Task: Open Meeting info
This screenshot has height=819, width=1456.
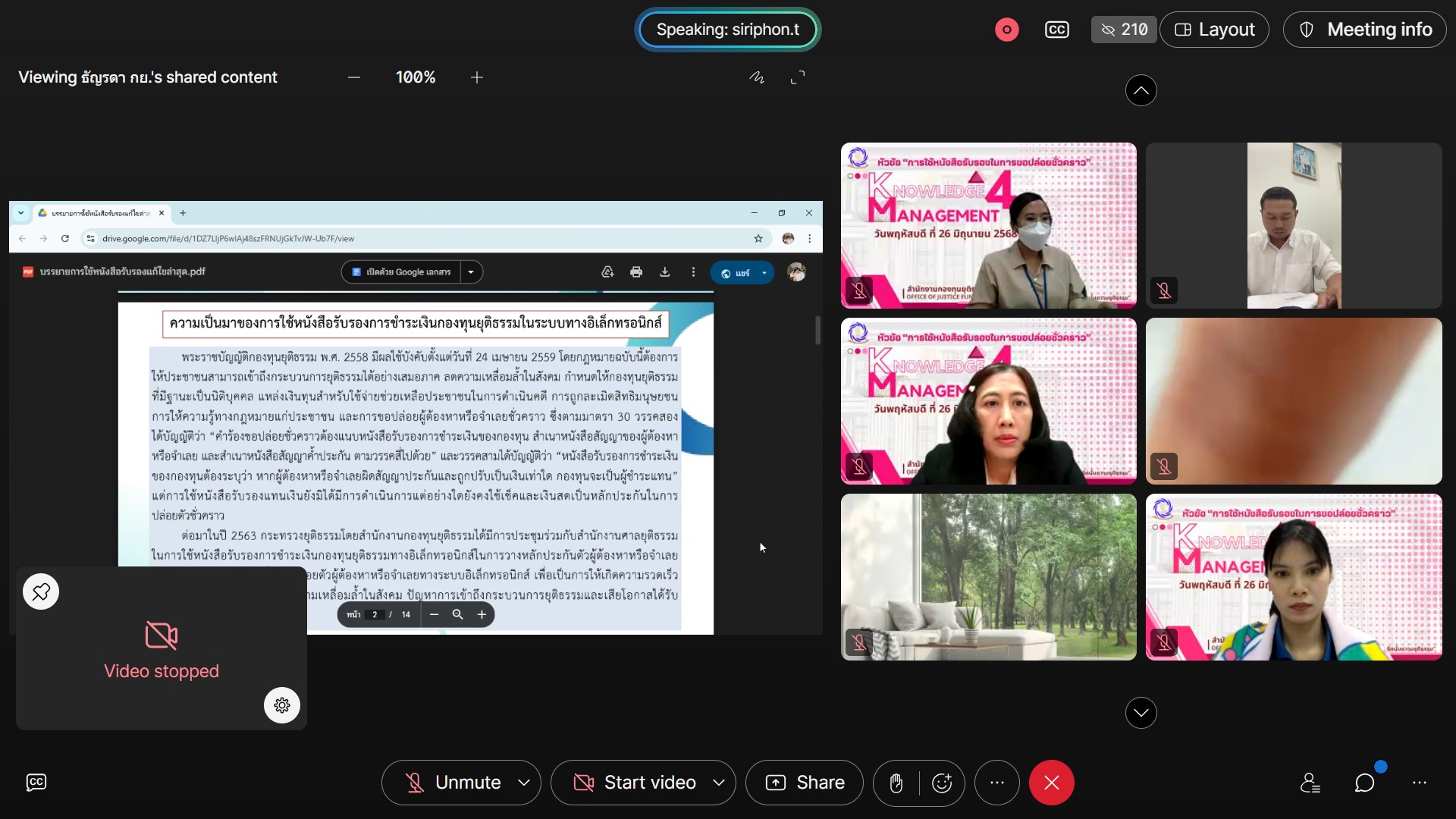Action: [1365, 30]
